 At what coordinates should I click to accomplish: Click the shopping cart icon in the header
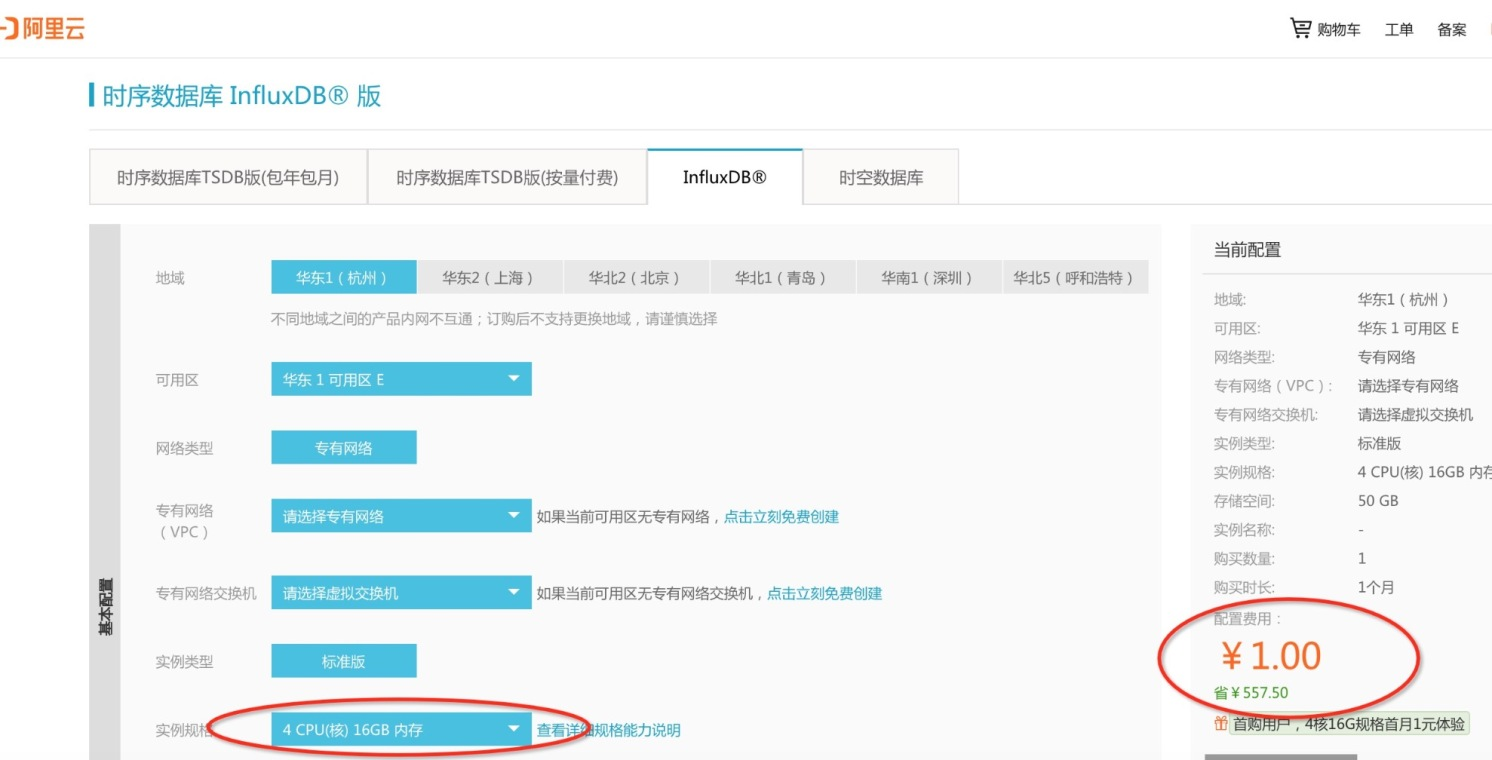[x=1300, y=28]
